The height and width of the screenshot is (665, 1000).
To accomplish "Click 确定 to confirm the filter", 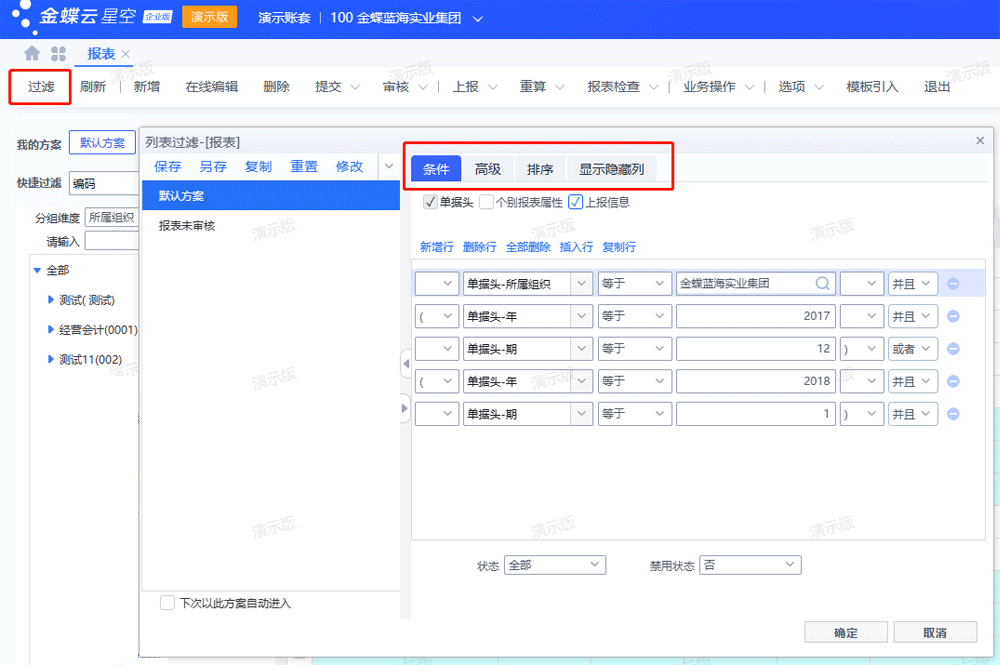I will pyautogui.click(x=845, y=632).
